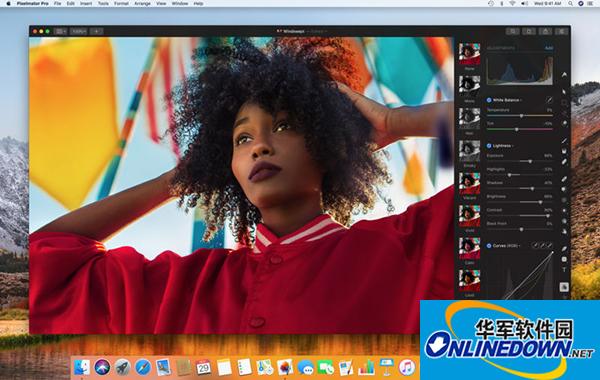Adjust the Temperature slider handle
The width and height of the screenshot is (600, 380).
coord(521,116)
